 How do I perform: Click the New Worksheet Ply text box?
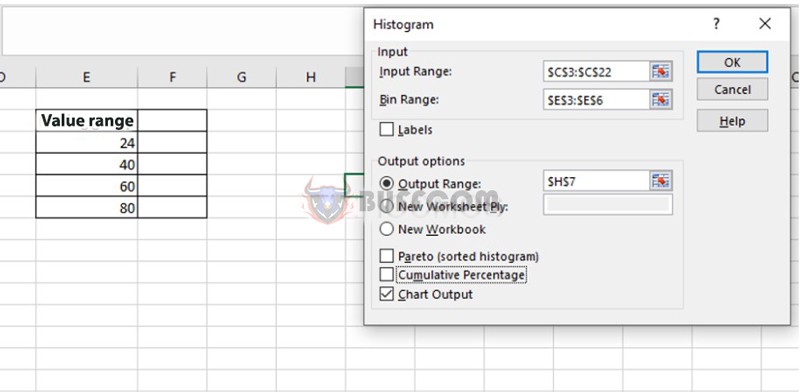[x=608, y=204]
